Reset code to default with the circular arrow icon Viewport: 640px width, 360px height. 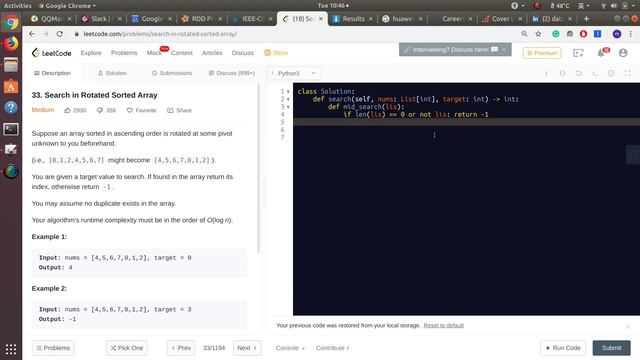[579, 73]
